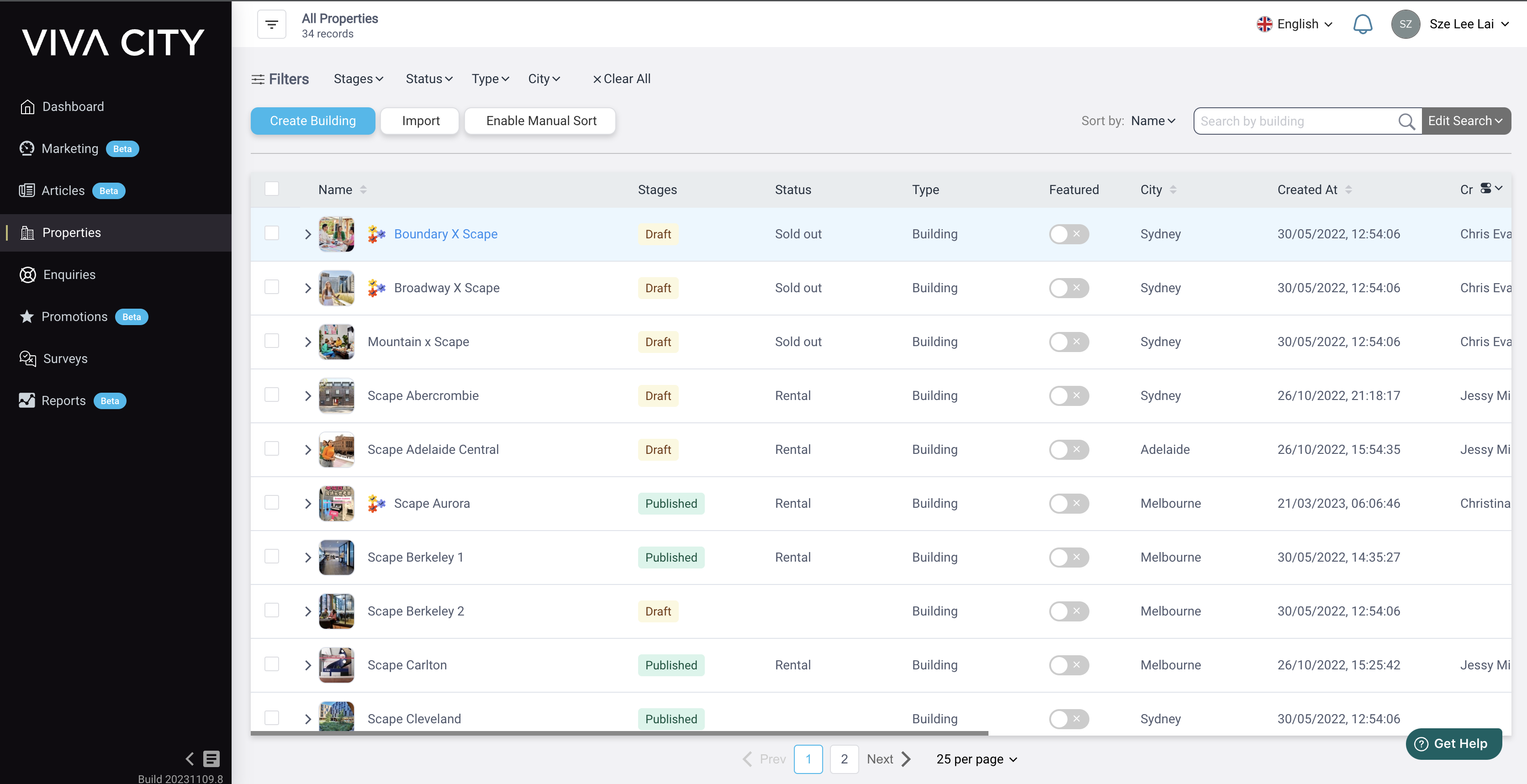This screenshot has height=784, width=1527.
Task: Click the filter icon beside All Properties
Action: tap(271, 24)
